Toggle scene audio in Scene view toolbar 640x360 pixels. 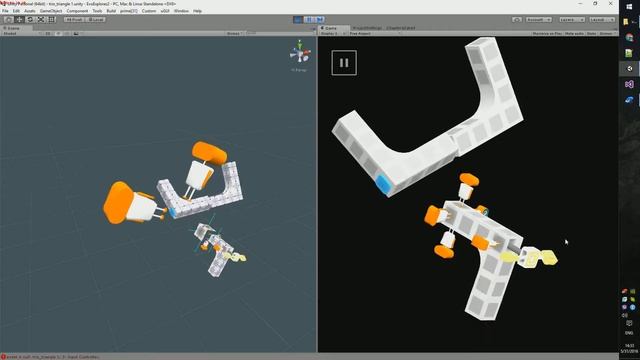coord(67,33)
